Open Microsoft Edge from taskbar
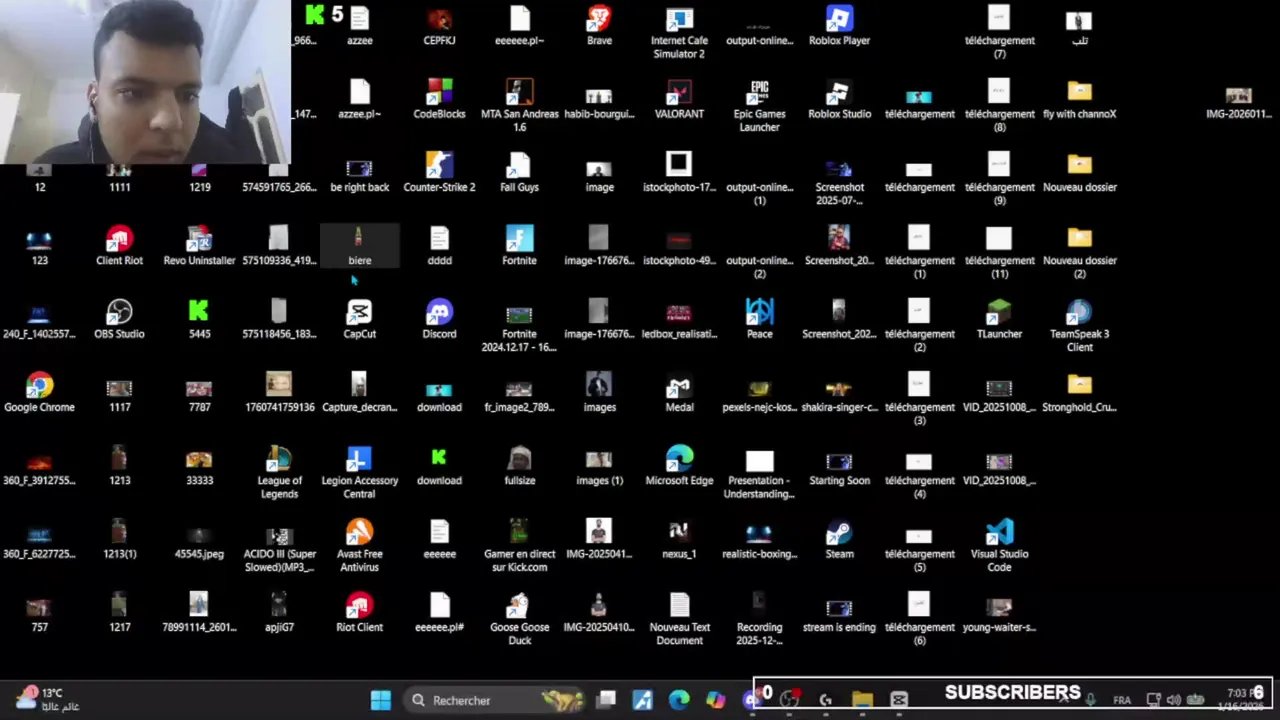This screenshot has height=720, width=1280. (x=679, y=700)
